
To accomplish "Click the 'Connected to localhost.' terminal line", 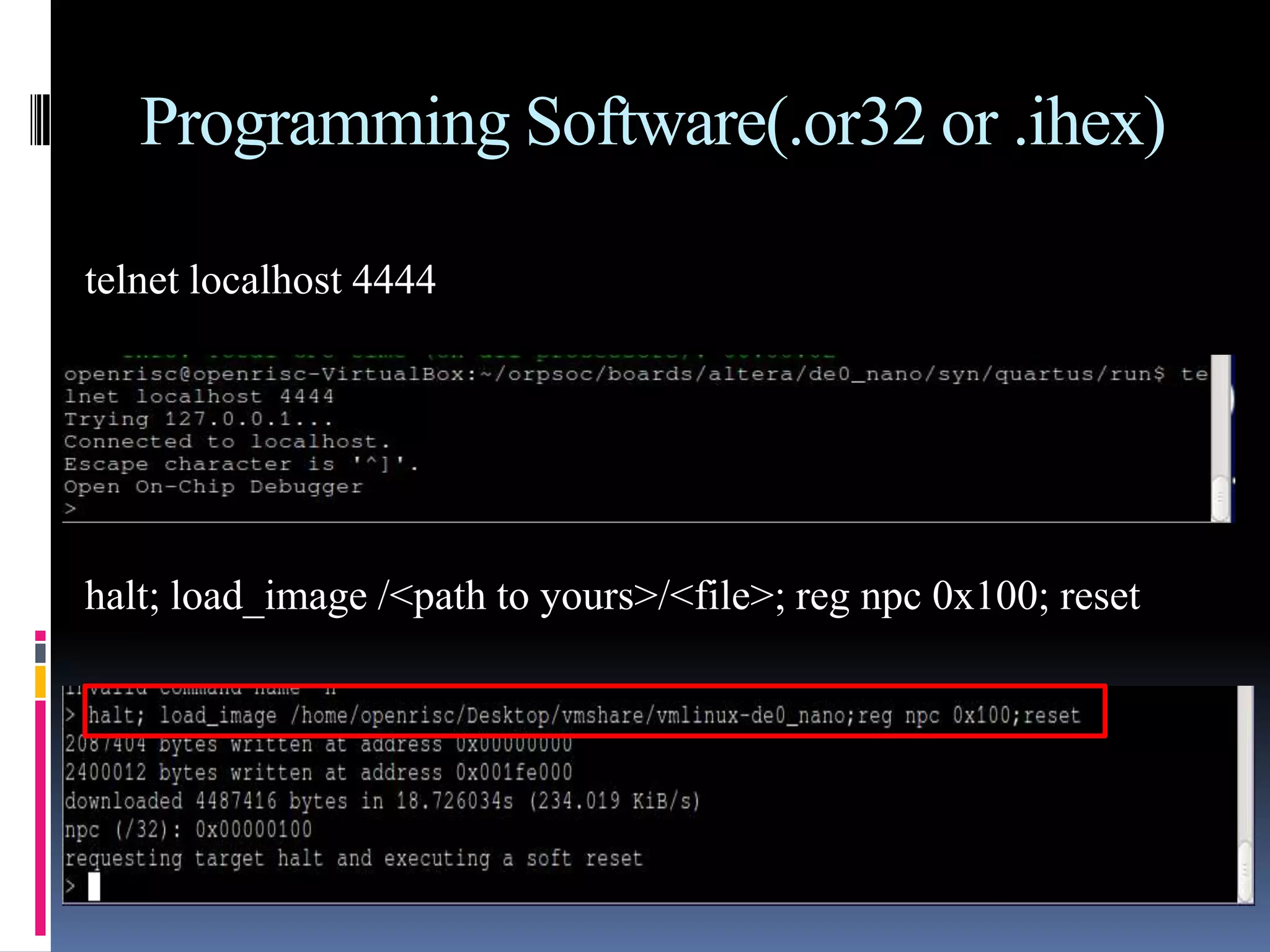I will [227, 442].
